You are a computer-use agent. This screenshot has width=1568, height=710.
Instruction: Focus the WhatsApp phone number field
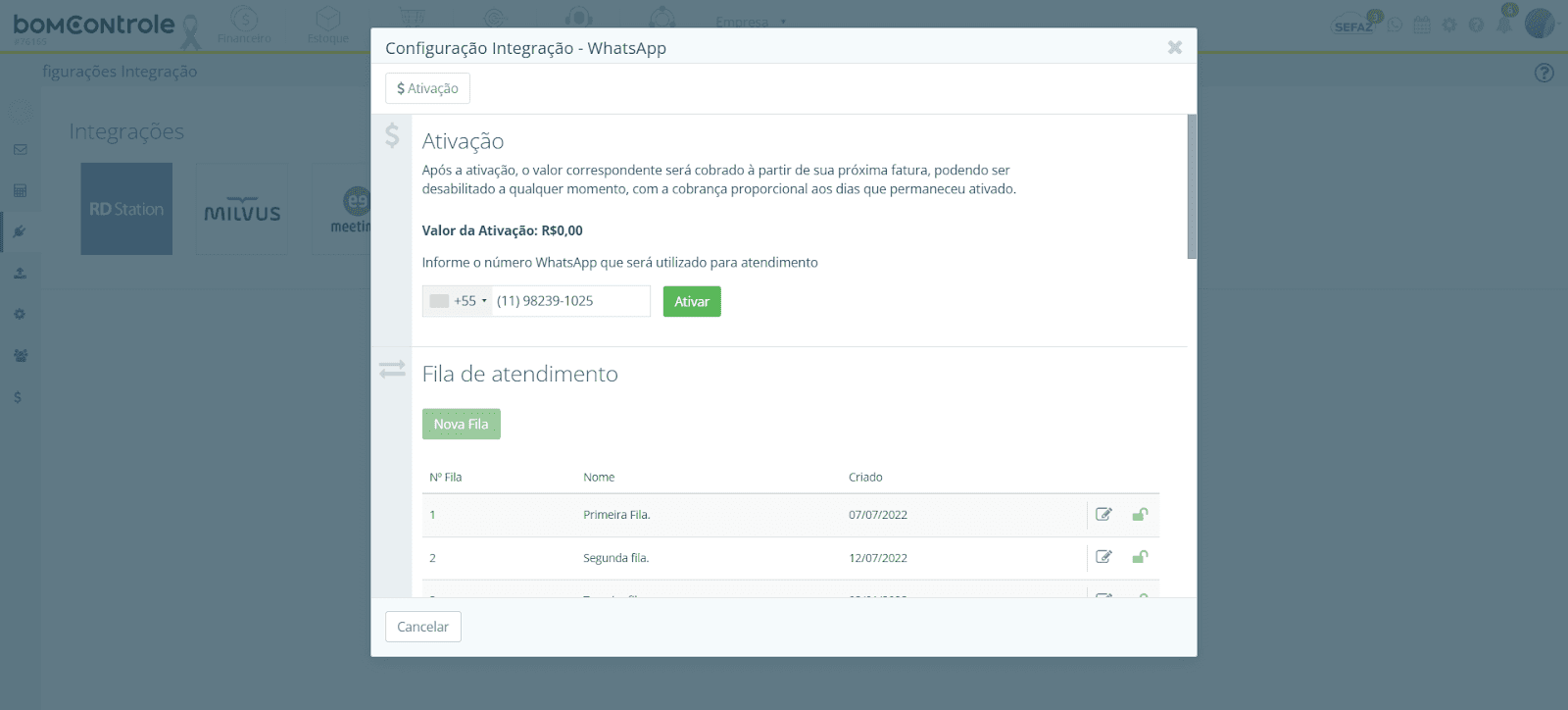(570, 301)
